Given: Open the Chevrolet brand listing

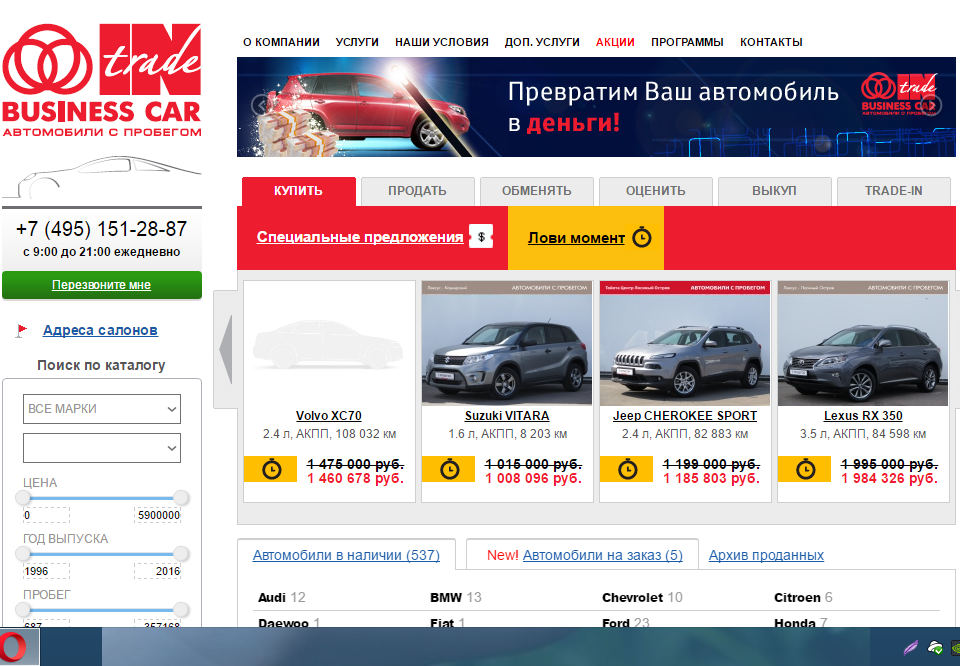Looking at the screenshot, I should 632,597.
